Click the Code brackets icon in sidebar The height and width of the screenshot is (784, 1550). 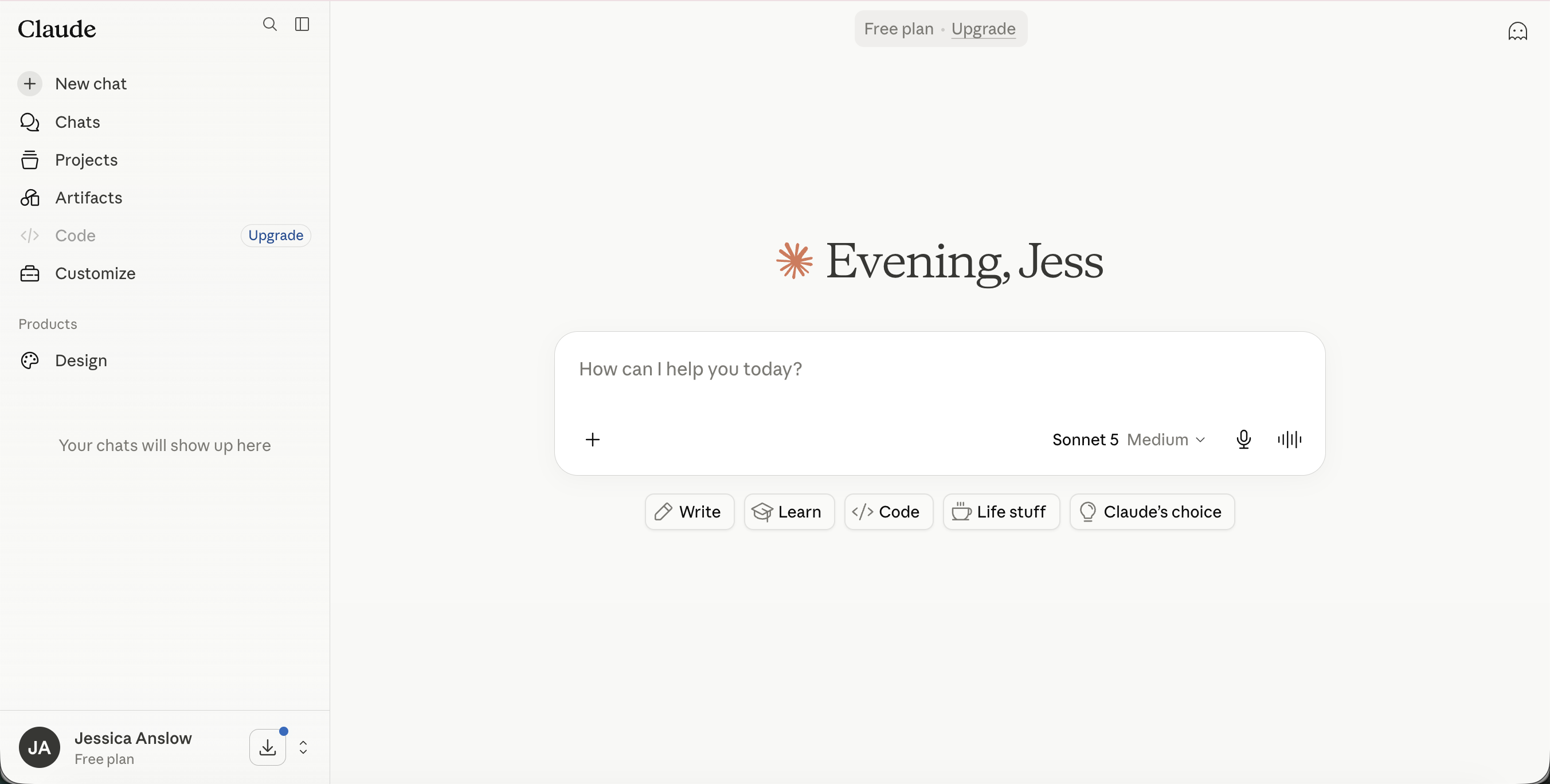click(29, 236)
